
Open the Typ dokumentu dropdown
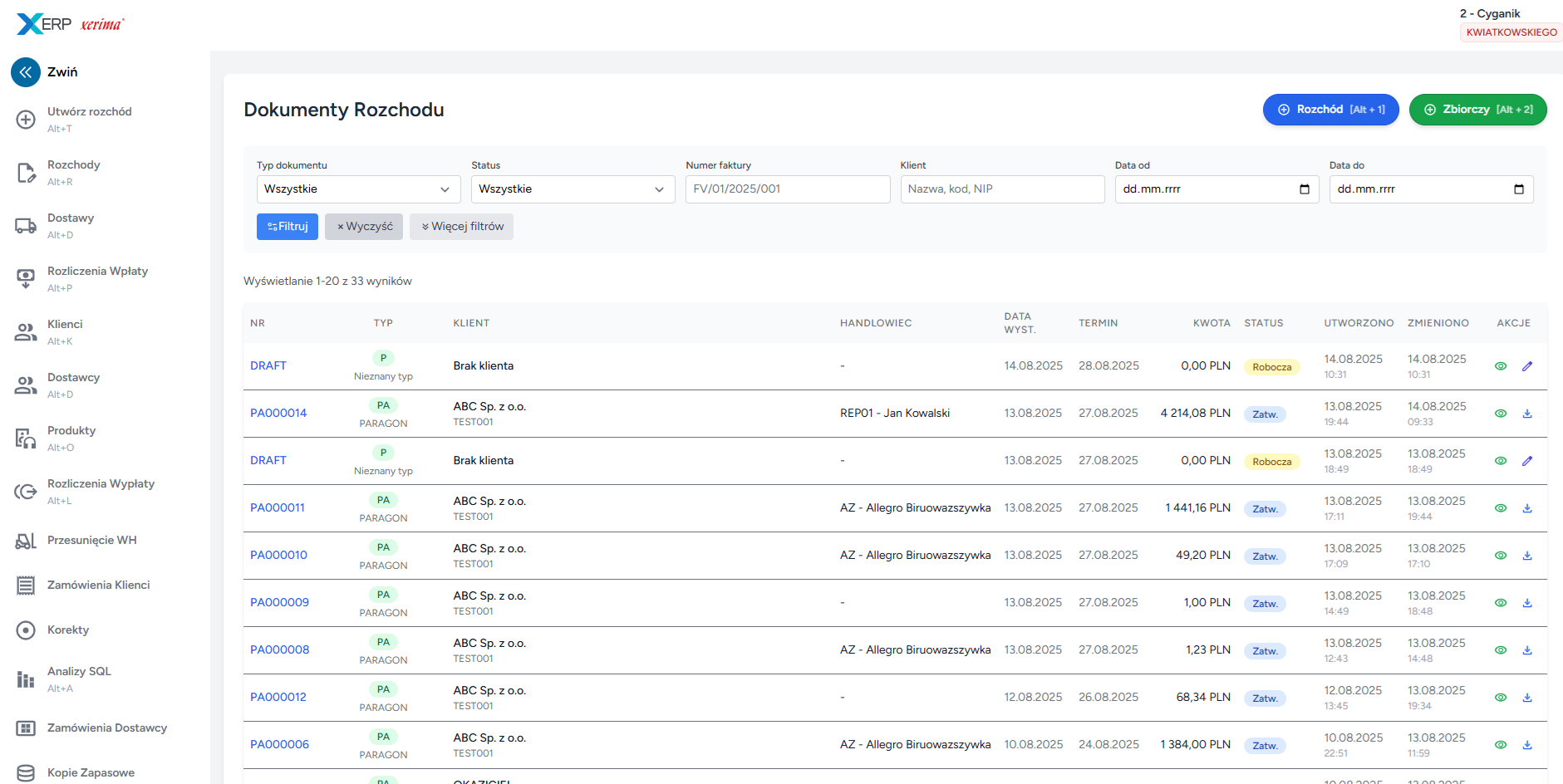pos(358,189)
